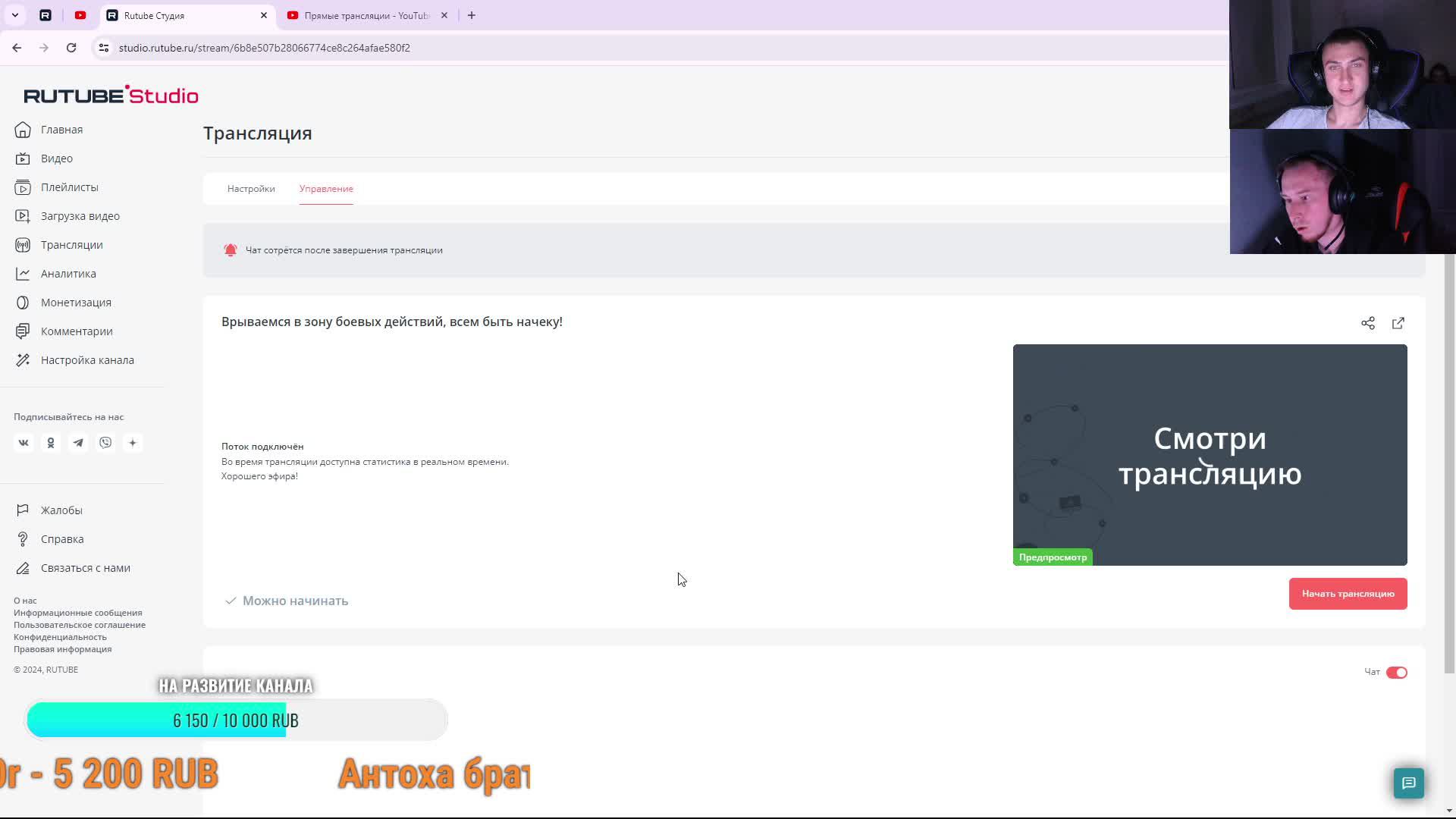Open stream in new window icon
This screenshot has width=1456, height=819.
[1398, 323]
